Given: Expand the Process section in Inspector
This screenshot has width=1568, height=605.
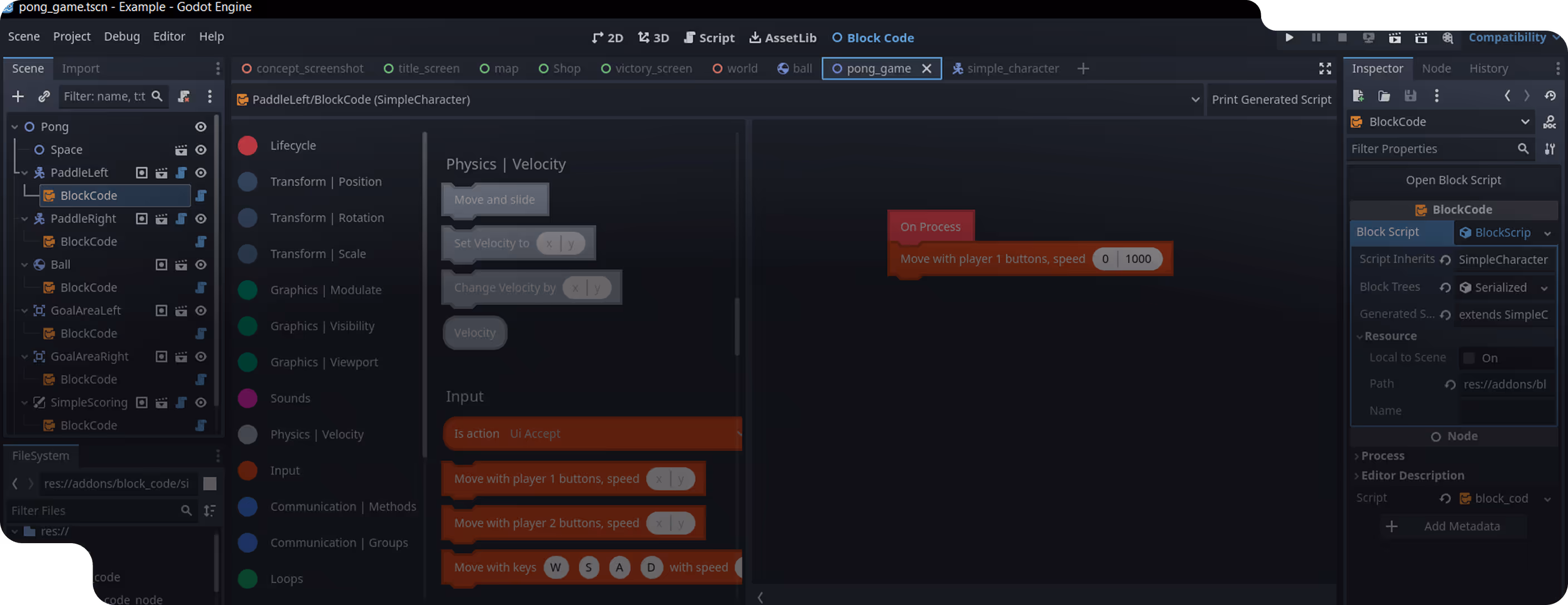Looking at the screenshot, I should click(1381, 456).
